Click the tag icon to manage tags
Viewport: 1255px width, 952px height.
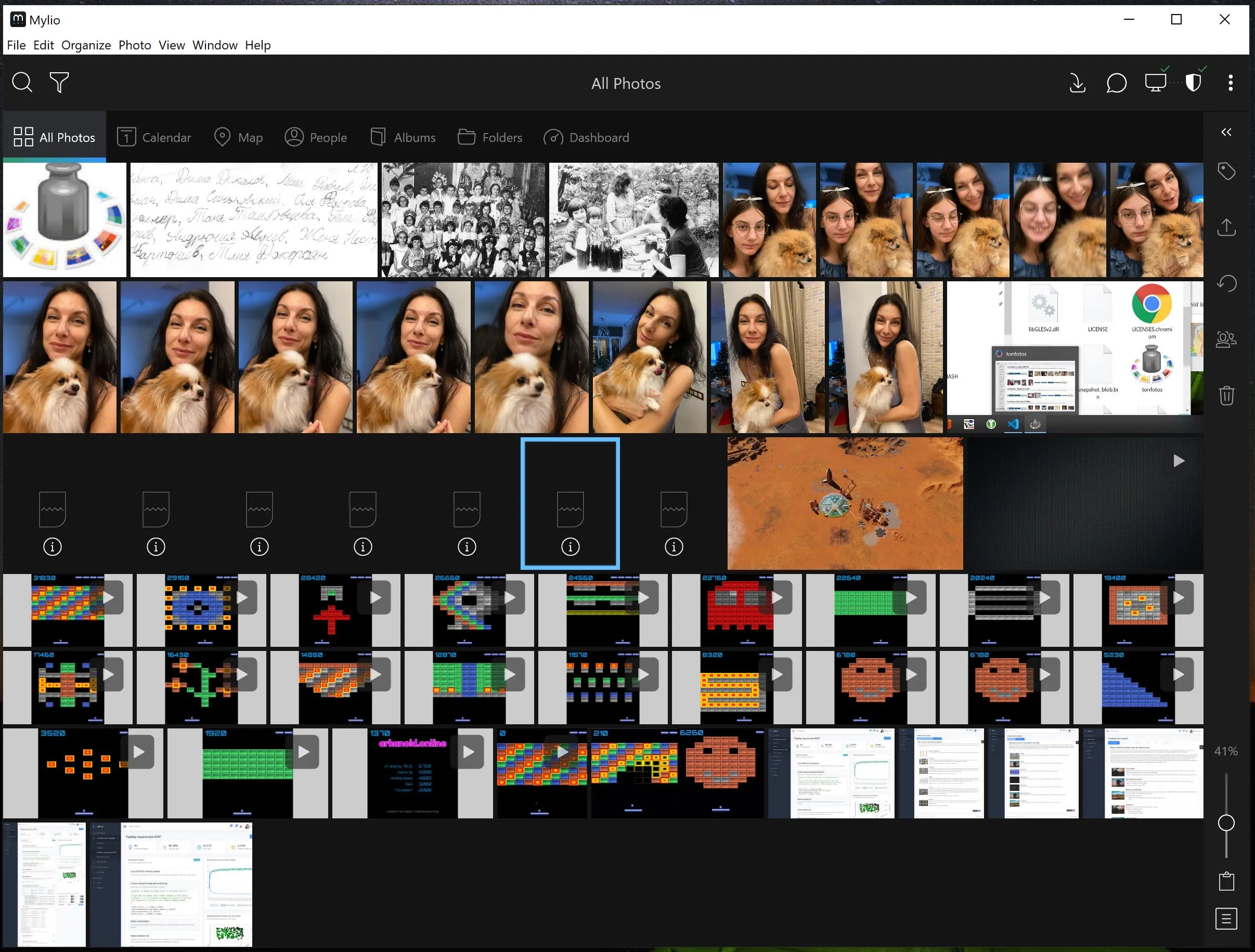(x=1228, y=172)
